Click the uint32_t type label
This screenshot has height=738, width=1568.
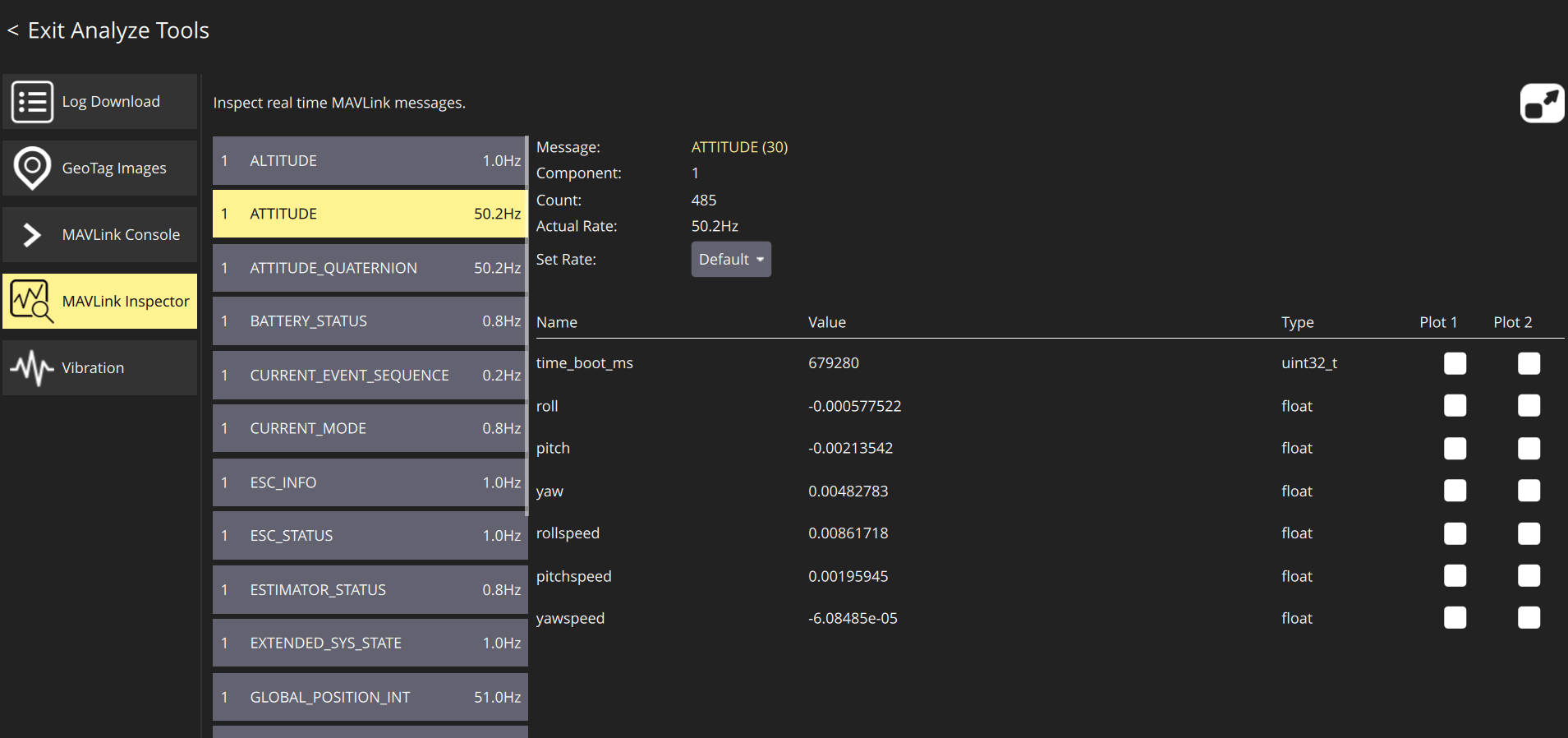1309,363
